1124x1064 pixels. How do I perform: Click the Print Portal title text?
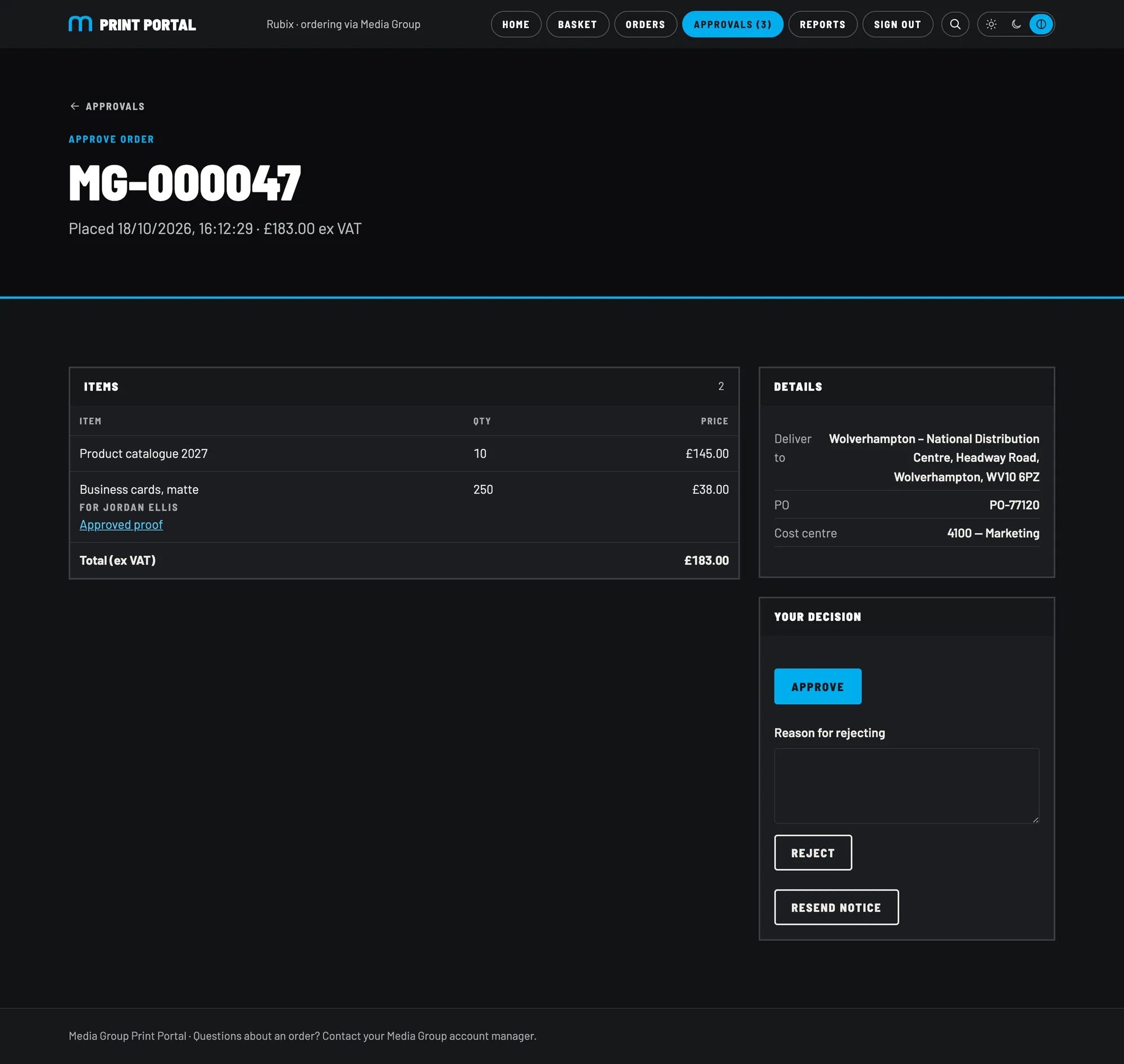pyautogui.click(x=147, y=25)
